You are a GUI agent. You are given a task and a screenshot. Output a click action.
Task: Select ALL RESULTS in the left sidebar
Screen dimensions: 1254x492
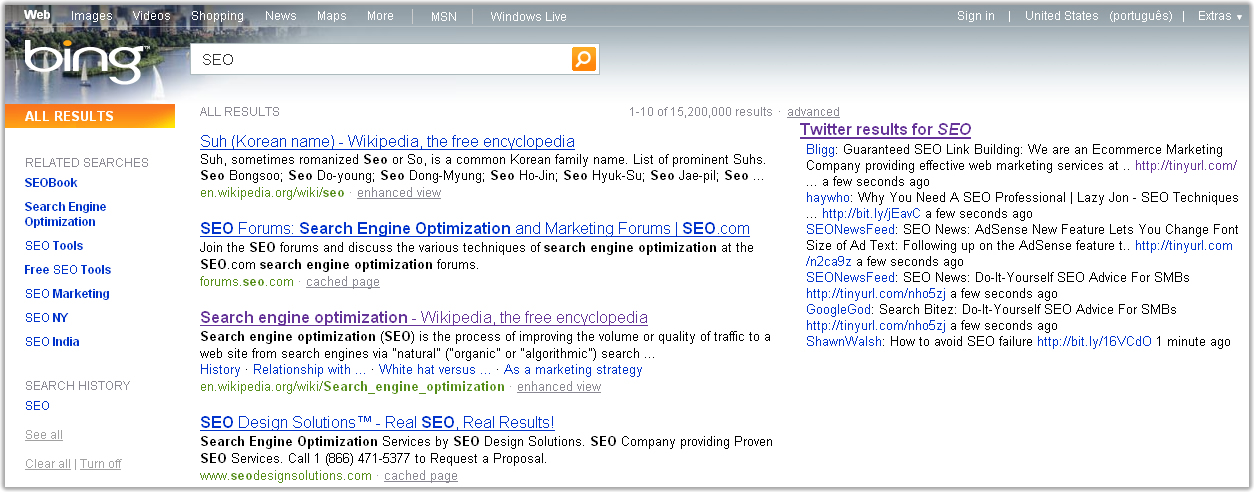click(70, 116)
